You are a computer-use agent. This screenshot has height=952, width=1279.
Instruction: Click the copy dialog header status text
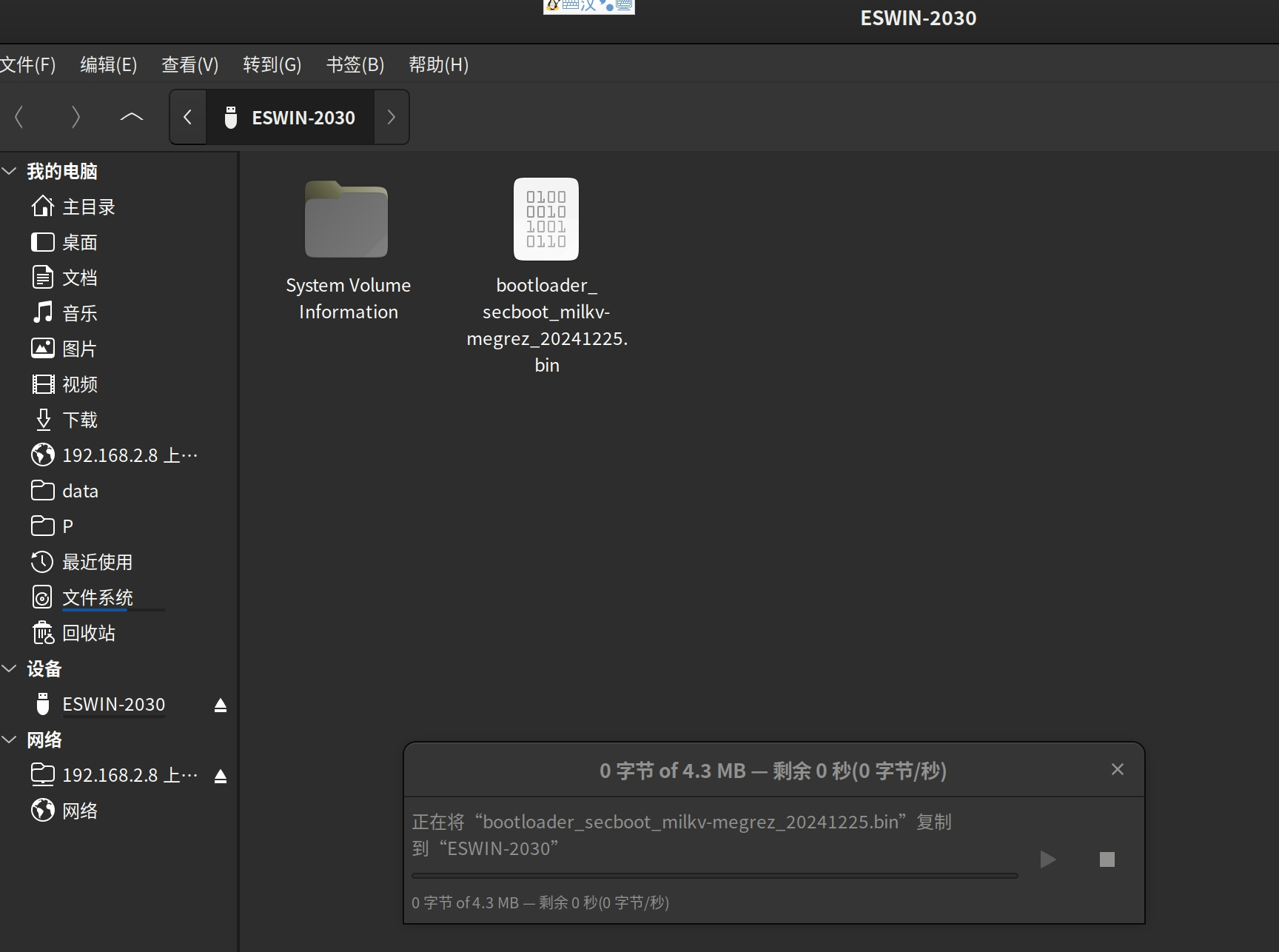773,771
